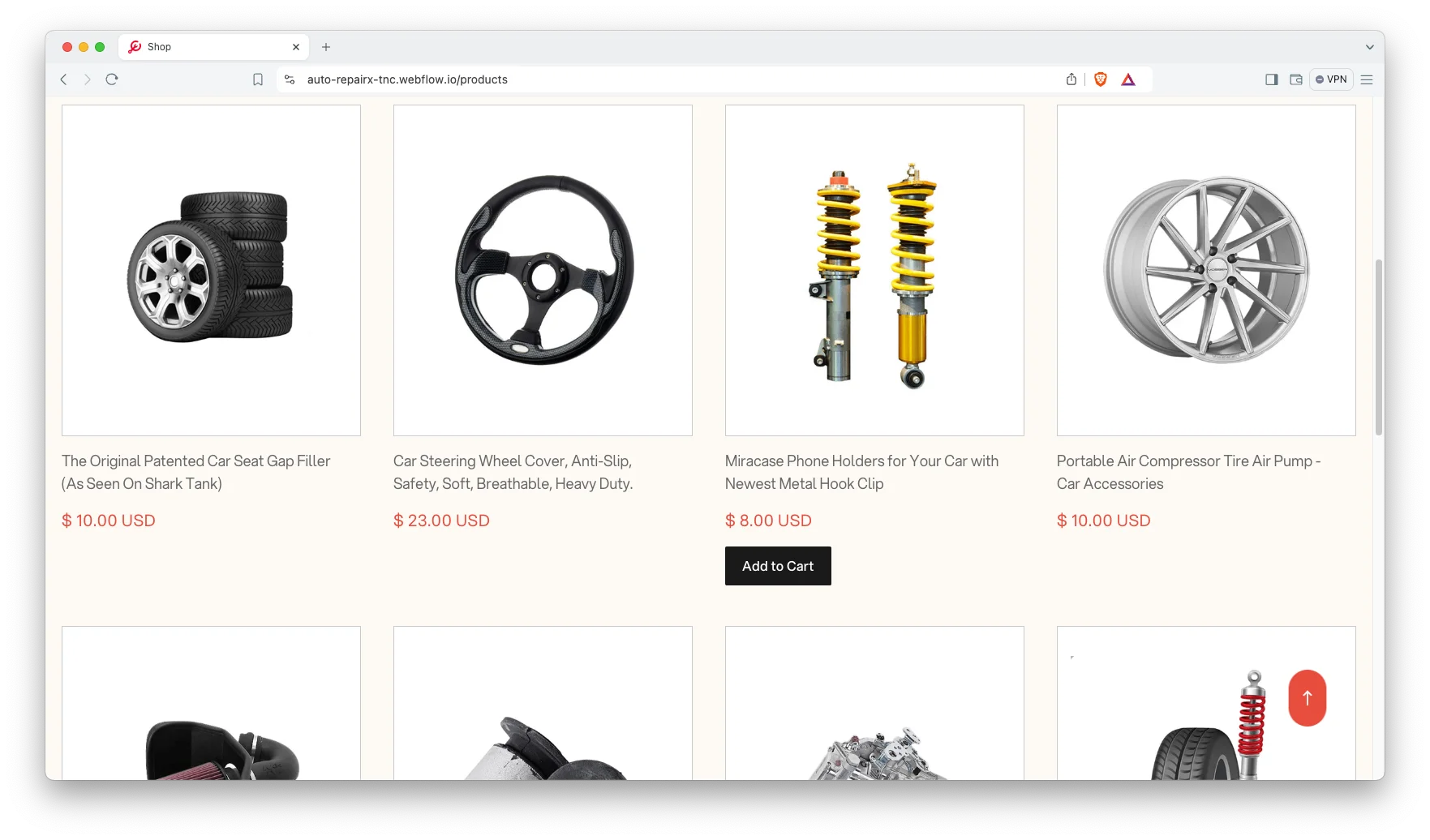
Task: Expand the tab search chevron
Action: pyautogui.click(x=1370, y=47)
